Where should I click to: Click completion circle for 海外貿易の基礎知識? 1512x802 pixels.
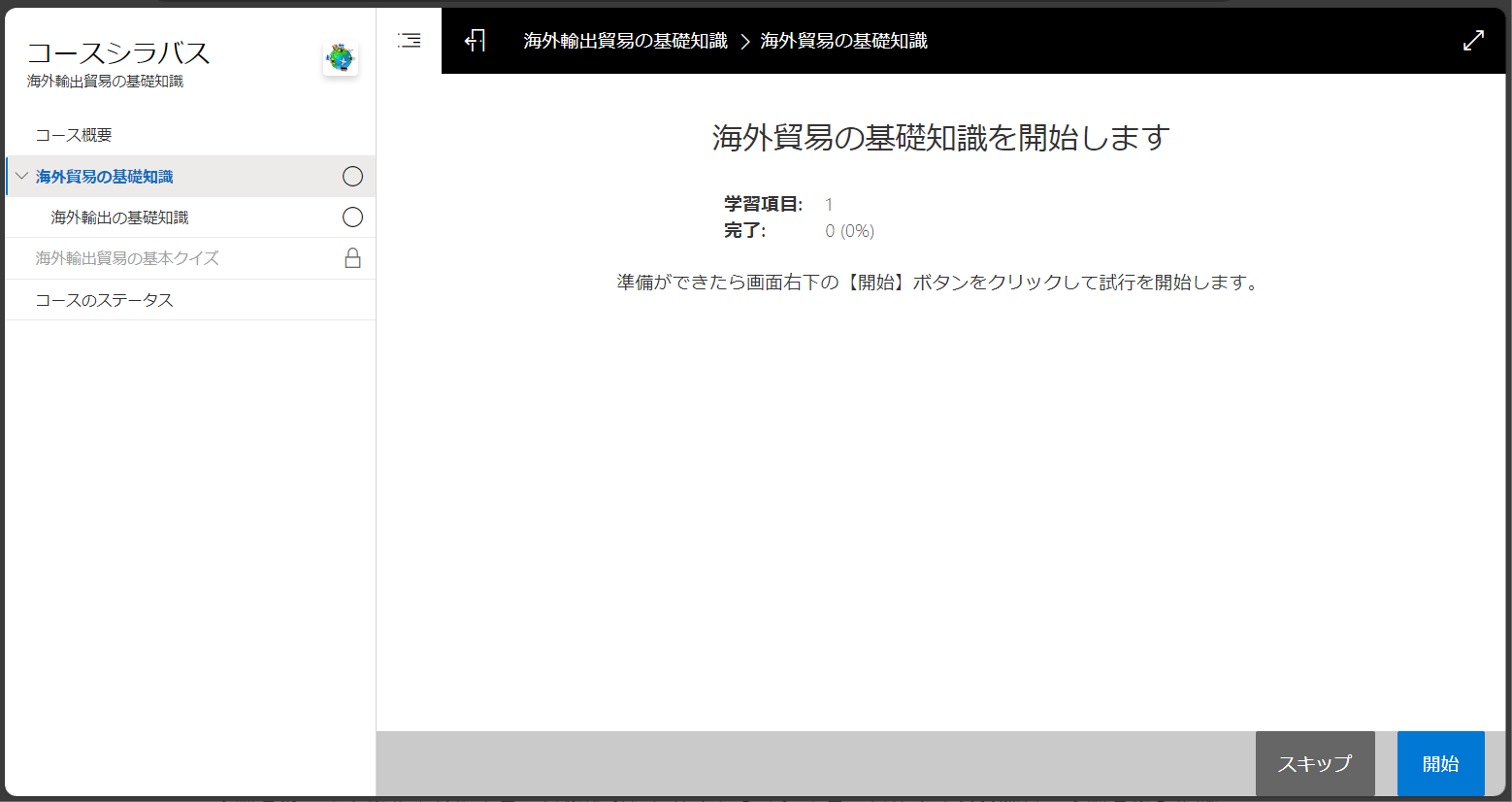[353, 177]
